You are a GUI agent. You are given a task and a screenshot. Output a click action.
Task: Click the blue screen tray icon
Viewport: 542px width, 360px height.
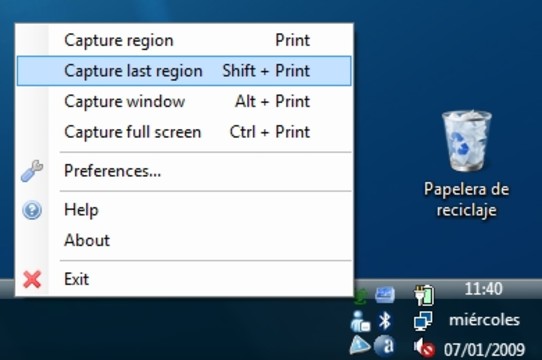(385, 295)
